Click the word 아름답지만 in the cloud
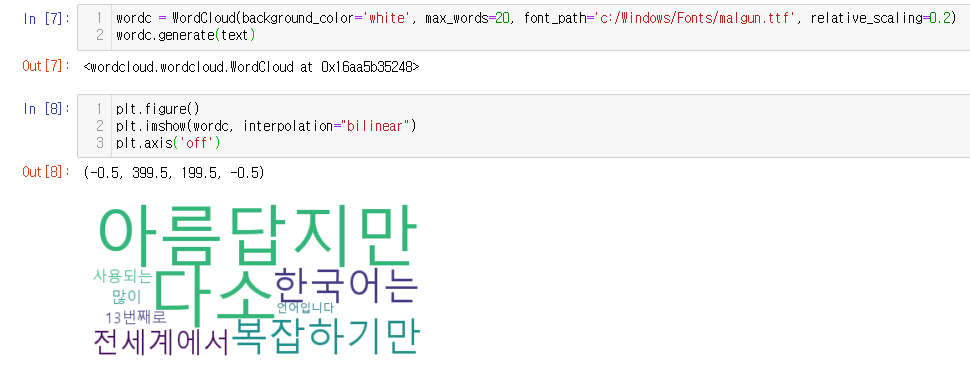The image size is (970, 377). 258,236
